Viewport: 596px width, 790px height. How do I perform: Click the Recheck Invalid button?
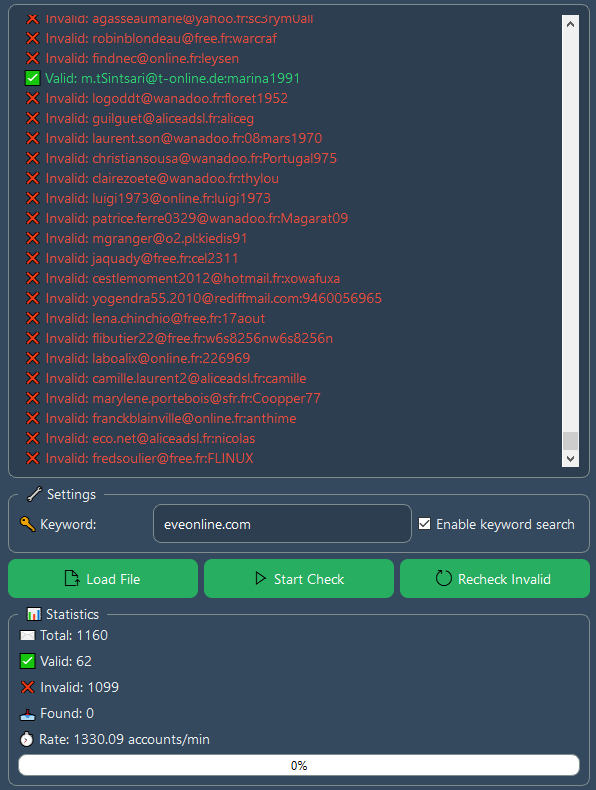495,578
